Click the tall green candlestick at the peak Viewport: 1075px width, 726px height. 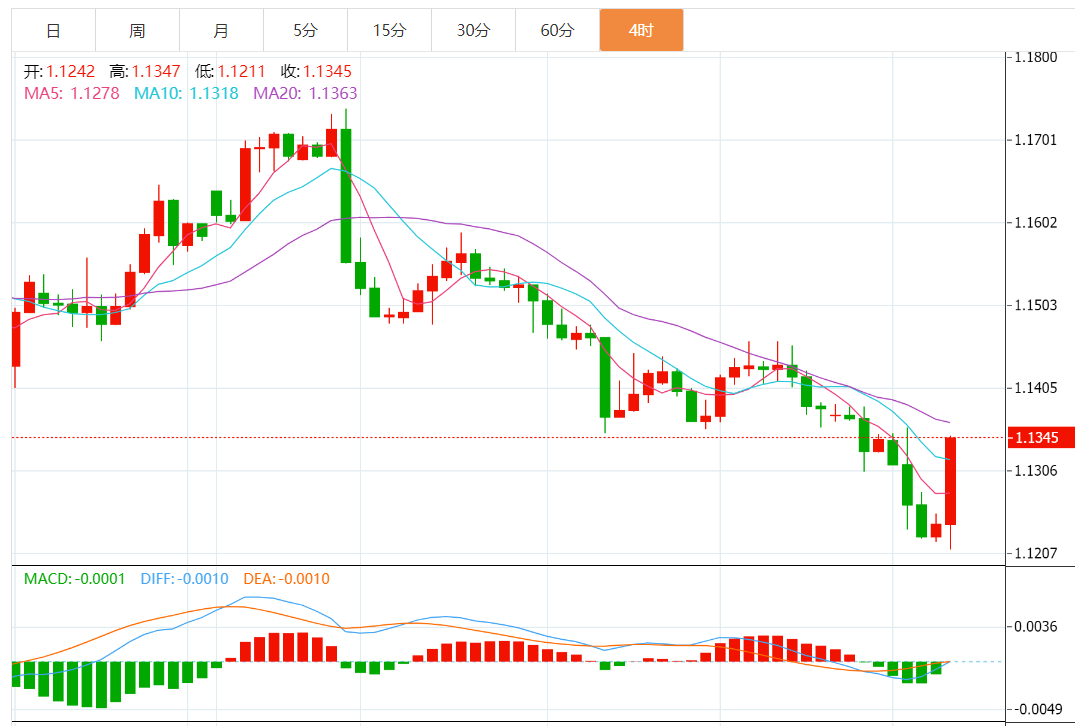pos(346,196)
